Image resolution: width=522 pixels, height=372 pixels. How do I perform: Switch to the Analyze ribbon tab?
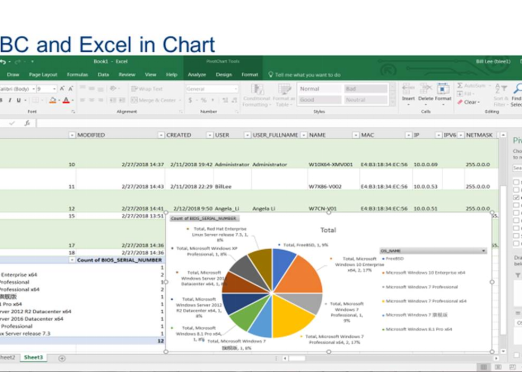[x=197, y=75]
